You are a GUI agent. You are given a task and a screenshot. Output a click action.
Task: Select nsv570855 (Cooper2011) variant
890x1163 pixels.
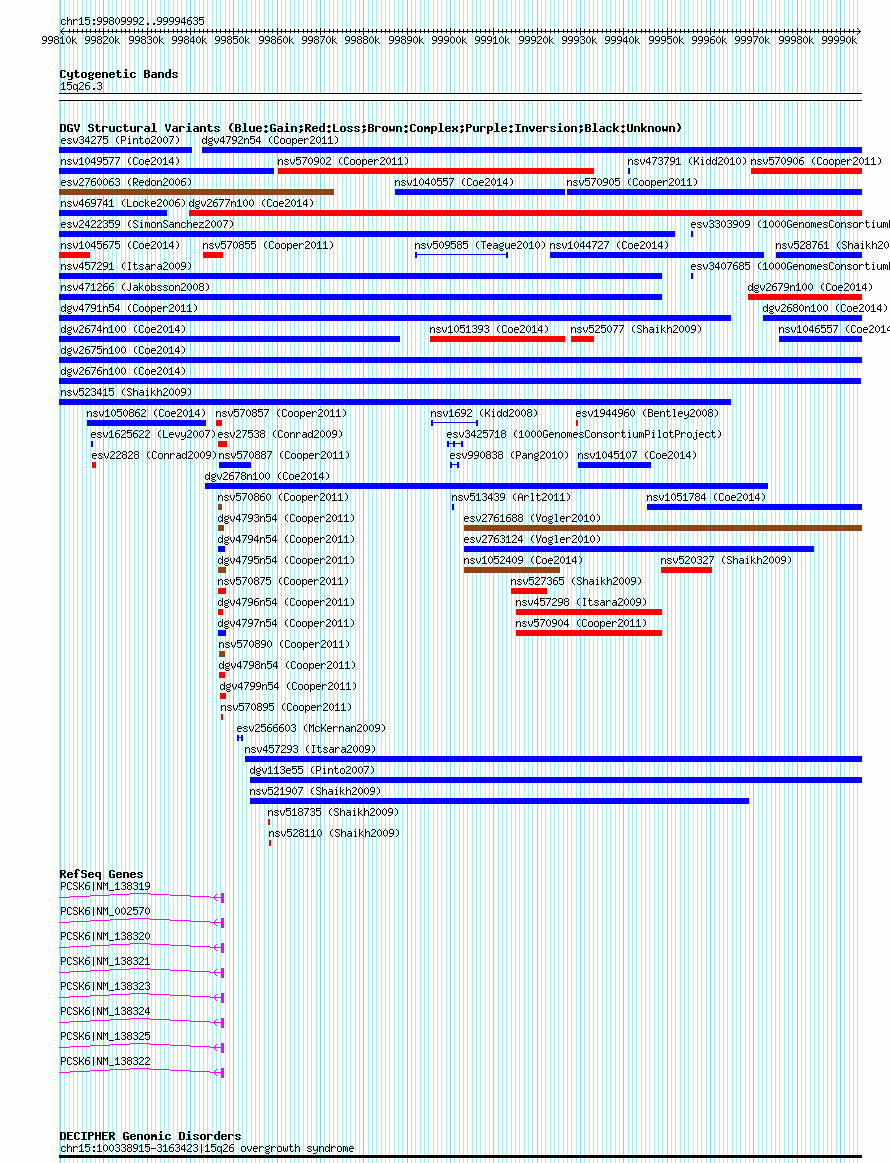(268, 245)
